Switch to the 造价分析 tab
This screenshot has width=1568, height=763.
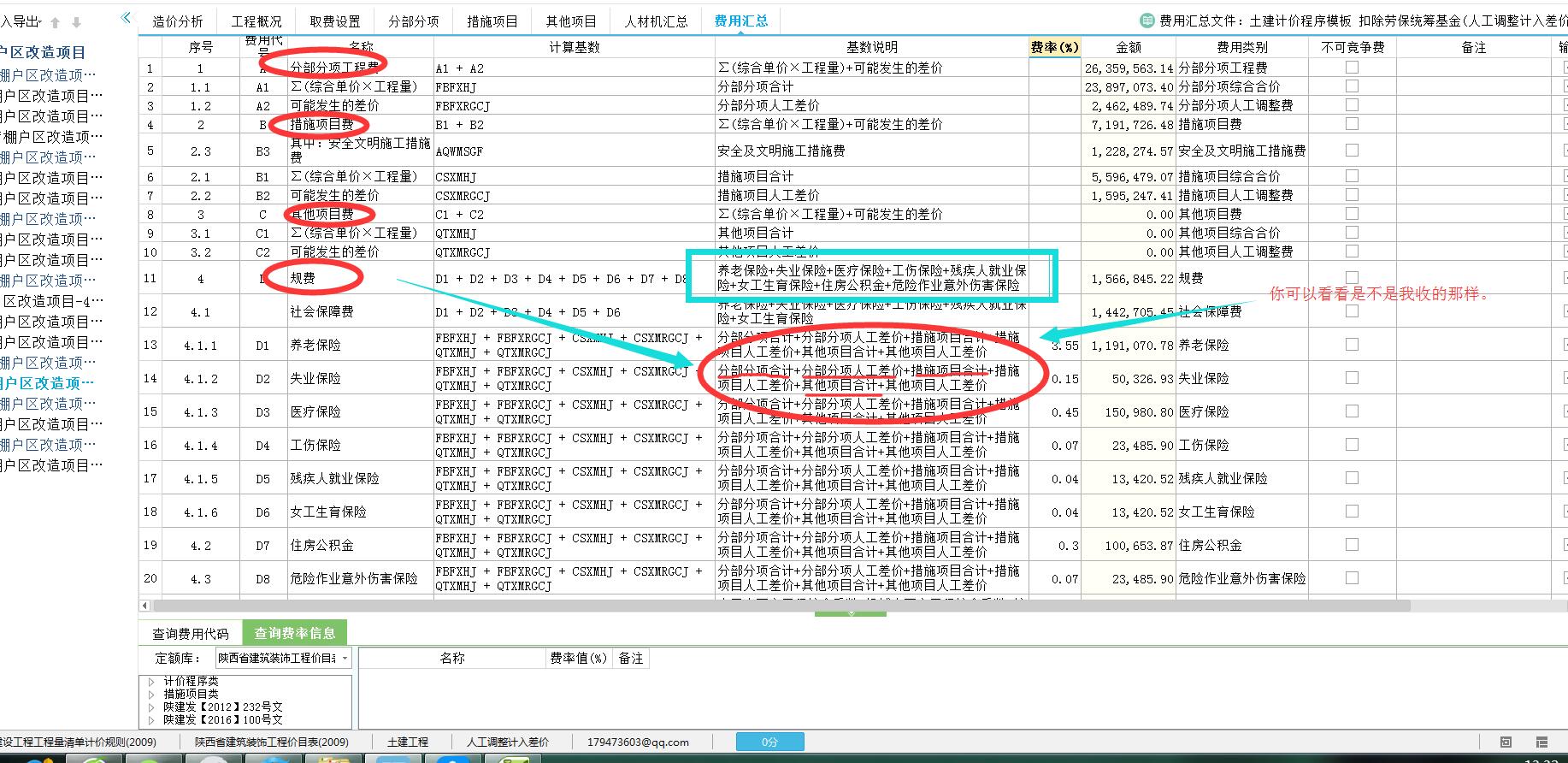pyautogui.click(x=178, y=21)
